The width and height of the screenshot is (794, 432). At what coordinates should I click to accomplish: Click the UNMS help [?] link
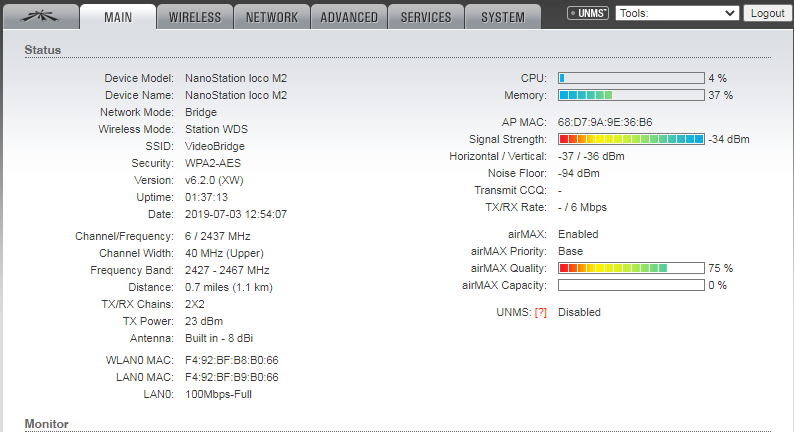click(x=541, y=312)
